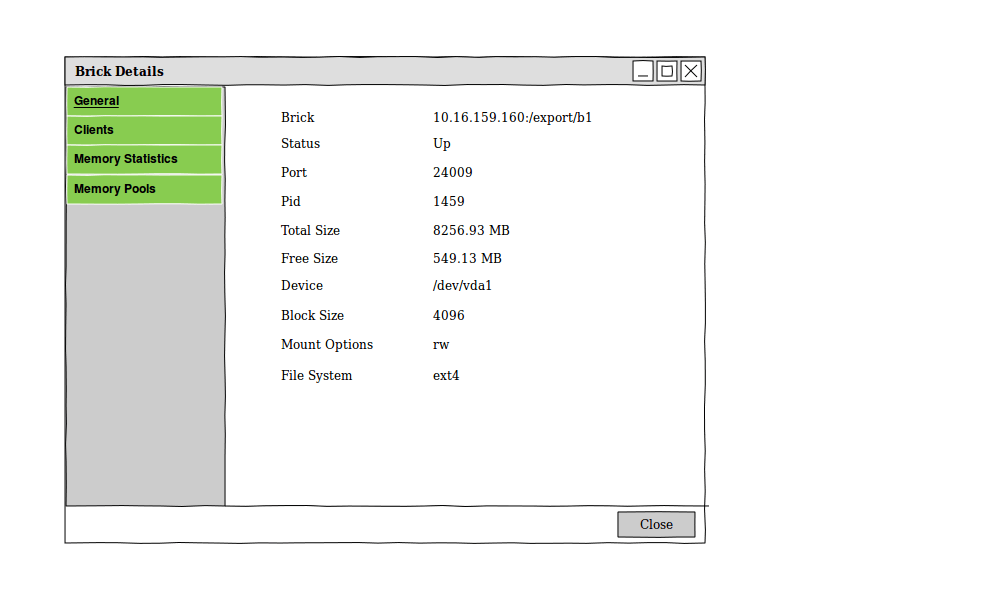
Task: Close the dialog with the X icon
Action: [x=691, y=71]
